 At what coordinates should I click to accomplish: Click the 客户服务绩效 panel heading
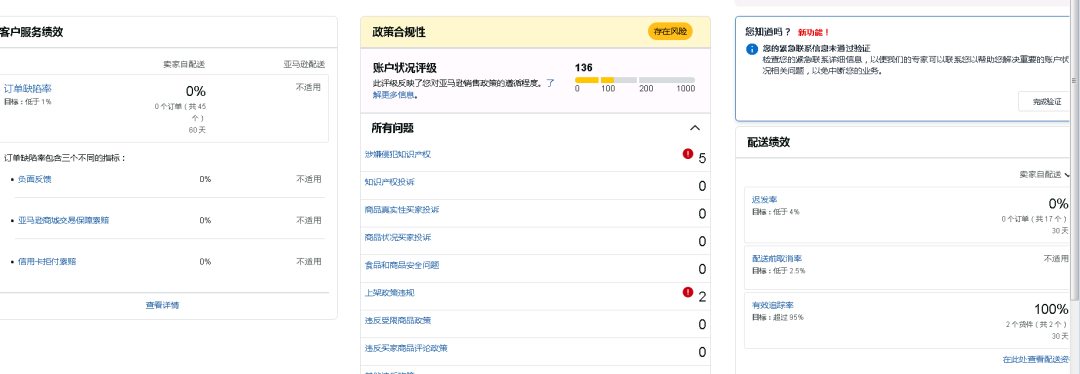click(32, 32)
